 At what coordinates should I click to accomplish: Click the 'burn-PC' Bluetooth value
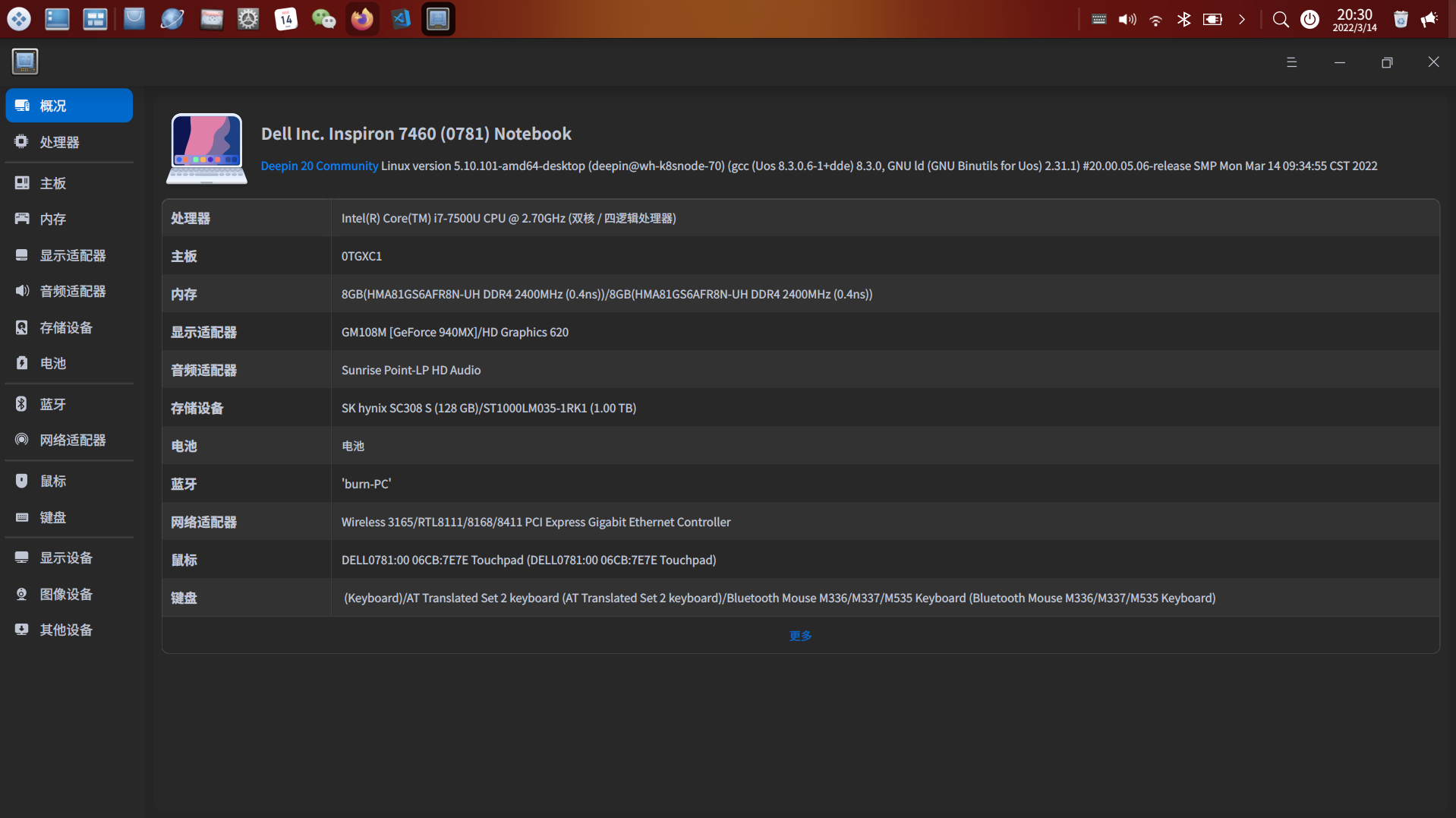[x=366, y=484]
